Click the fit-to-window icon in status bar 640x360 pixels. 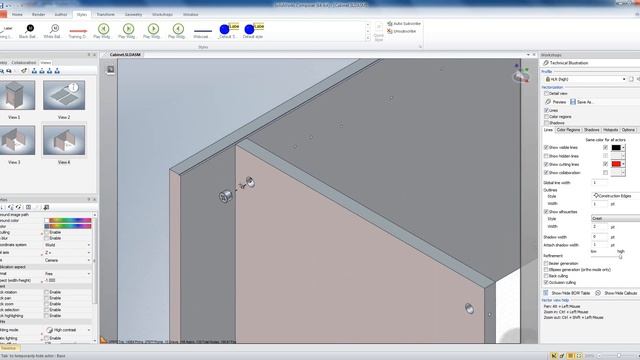pos(579,356)
